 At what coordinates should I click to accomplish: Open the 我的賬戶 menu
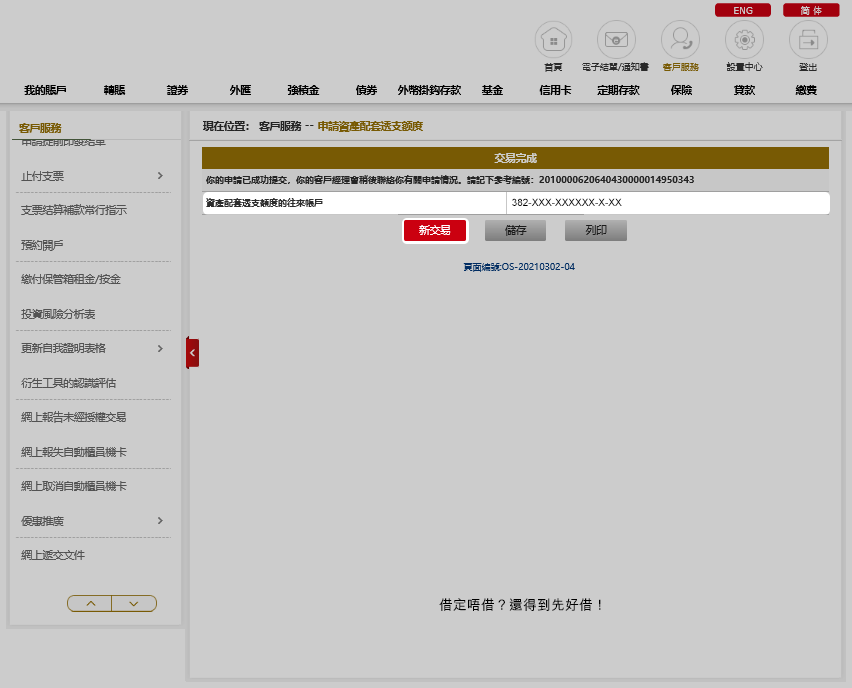coord(45,90)
